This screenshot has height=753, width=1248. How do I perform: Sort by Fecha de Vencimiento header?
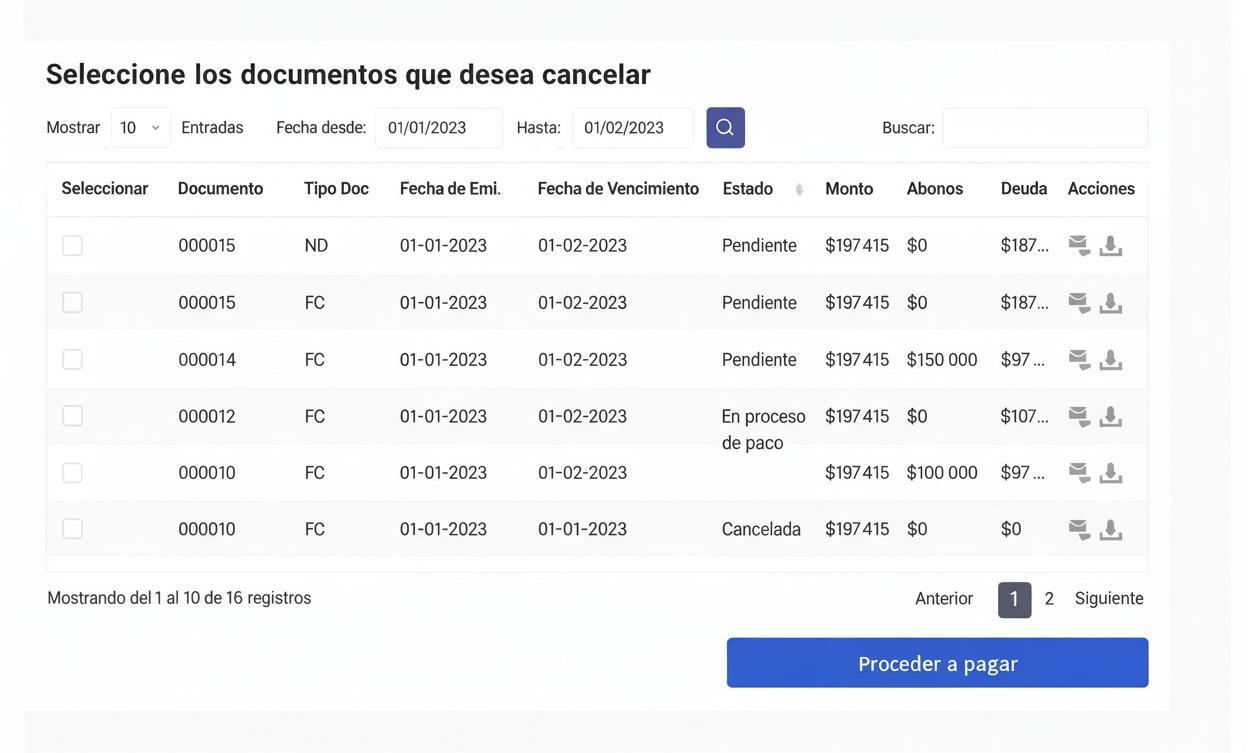coord(618,189)
